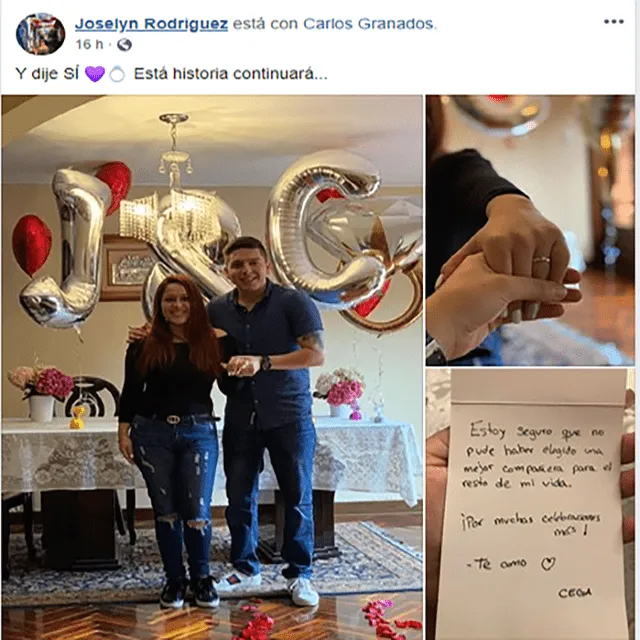
Task: Open Joselyn Rodriguez profile link
Action: [x=151, y=24]
